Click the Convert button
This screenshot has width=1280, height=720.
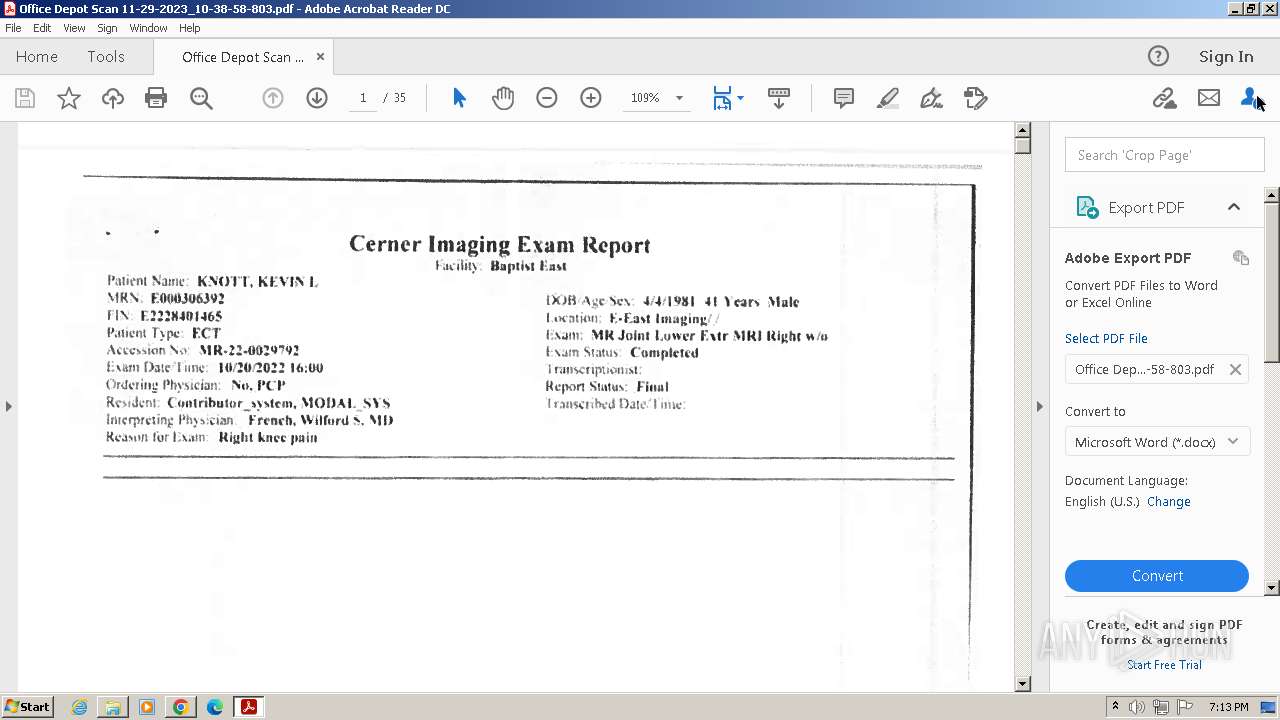tap(1157, 576)
